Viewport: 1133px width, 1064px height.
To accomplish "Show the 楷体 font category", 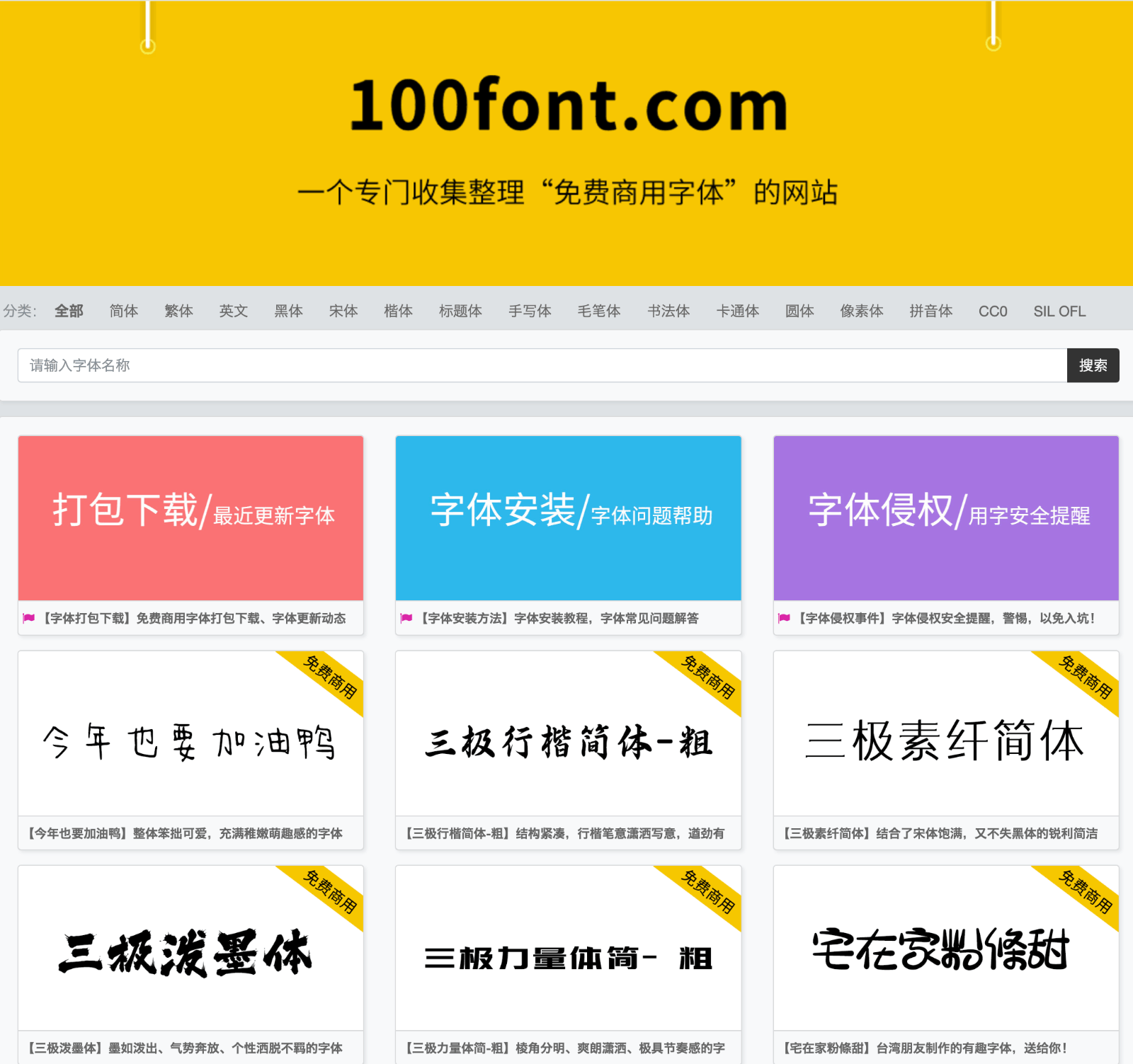I will coord(398,311).
